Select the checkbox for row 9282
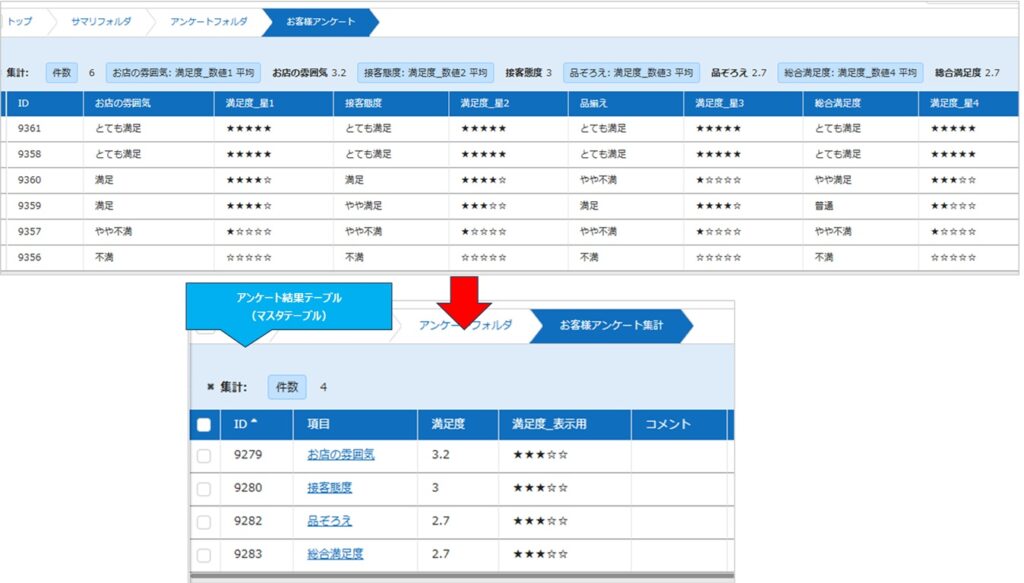The width and height of the screenshot is (1024, 583). pos(204,522)
